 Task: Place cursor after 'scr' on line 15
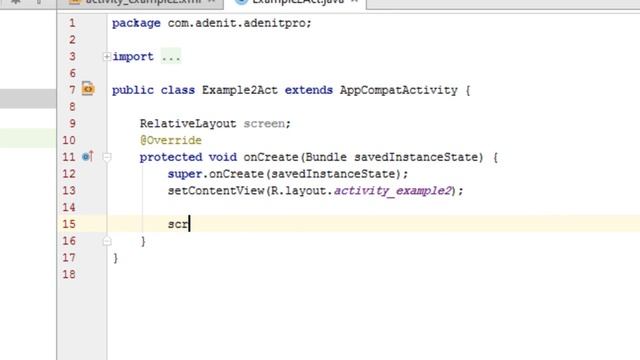[x=189, y=224]
